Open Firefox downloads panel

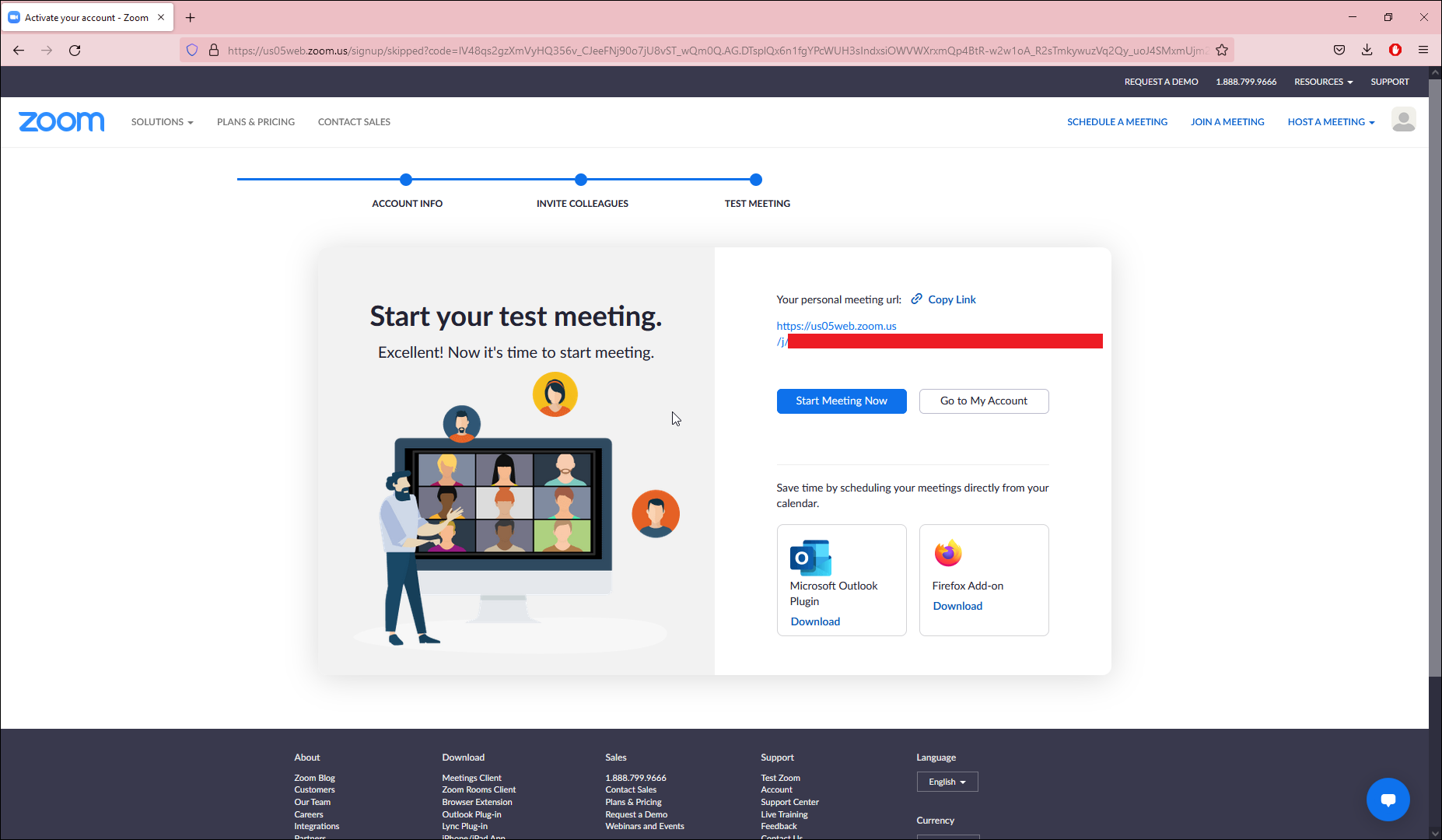(x=1367, y=51)
